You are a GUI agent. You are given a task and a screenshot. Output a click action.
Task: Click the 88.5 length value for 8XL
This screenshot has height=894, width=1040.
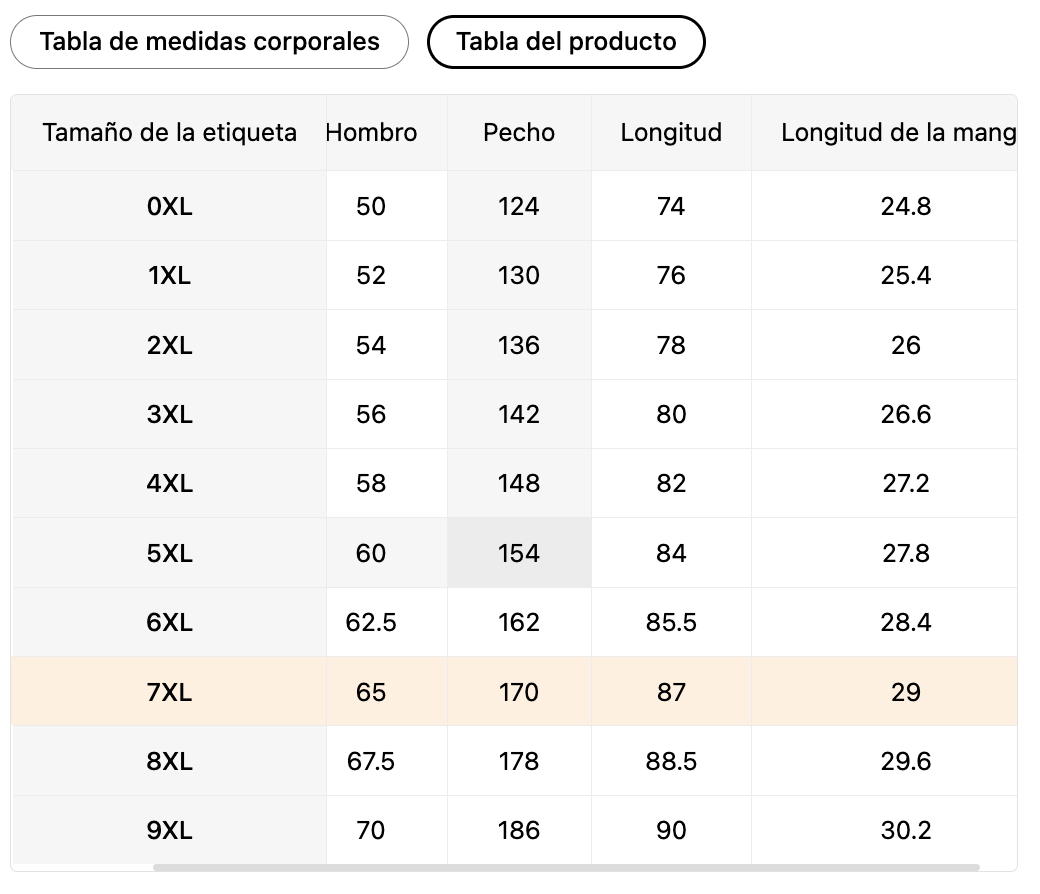click(x=671, y=762)
